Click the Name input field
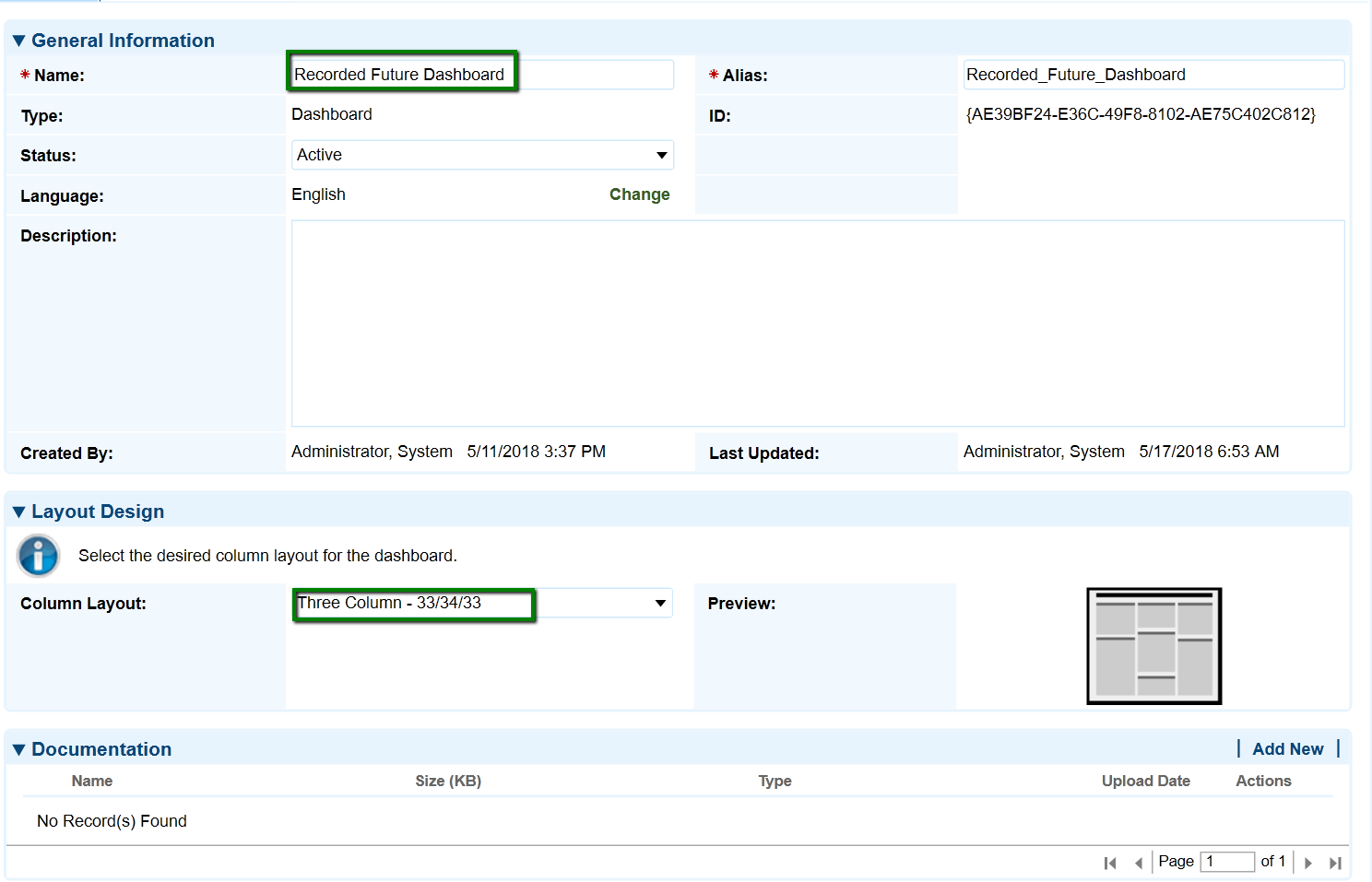1372x882 pixels. (x=482, y=75)
